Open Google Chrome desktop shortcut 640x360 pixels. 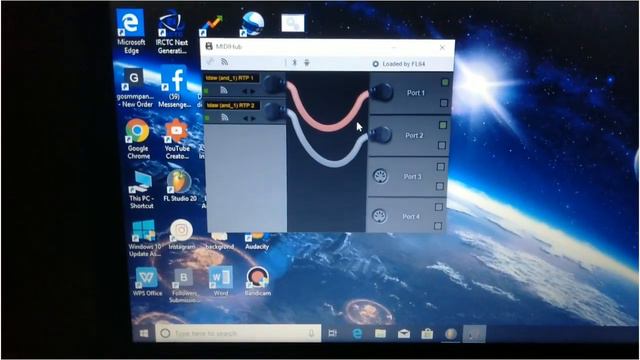click(138, 139)
